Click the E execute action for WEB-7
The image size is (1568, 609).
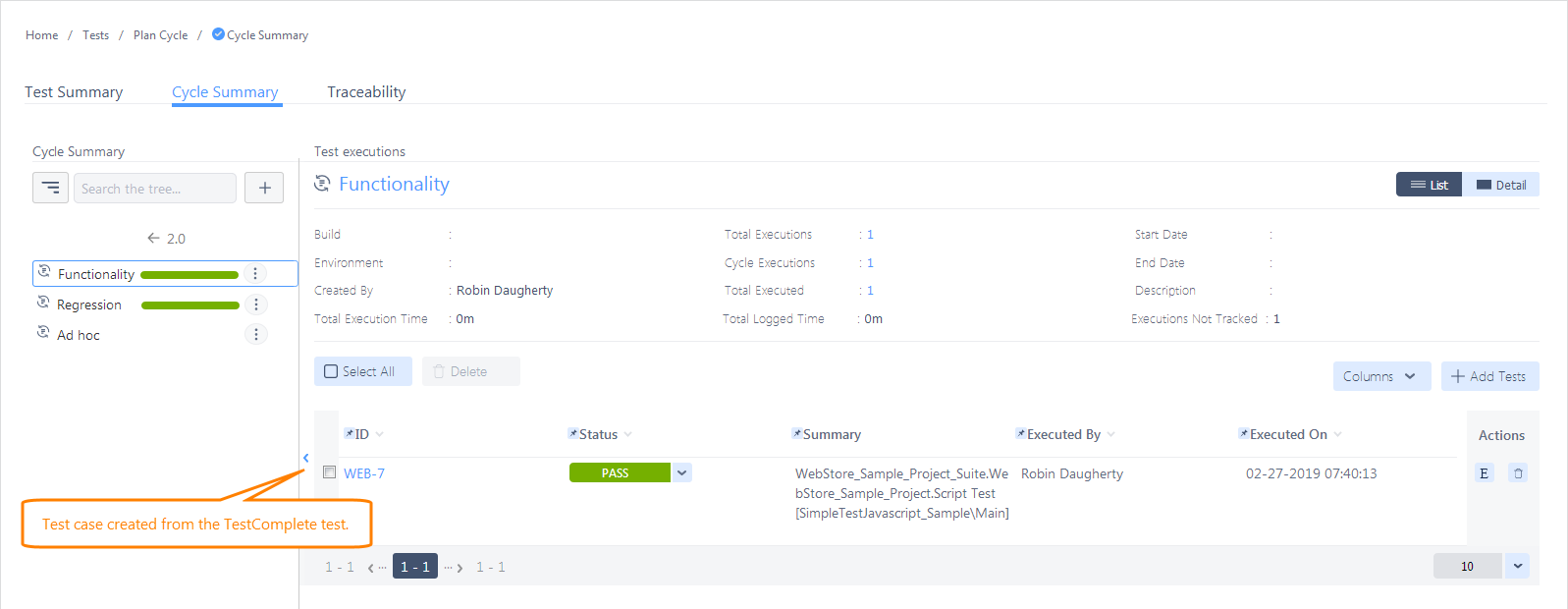pyautogui.click(x=1484, y=473)
